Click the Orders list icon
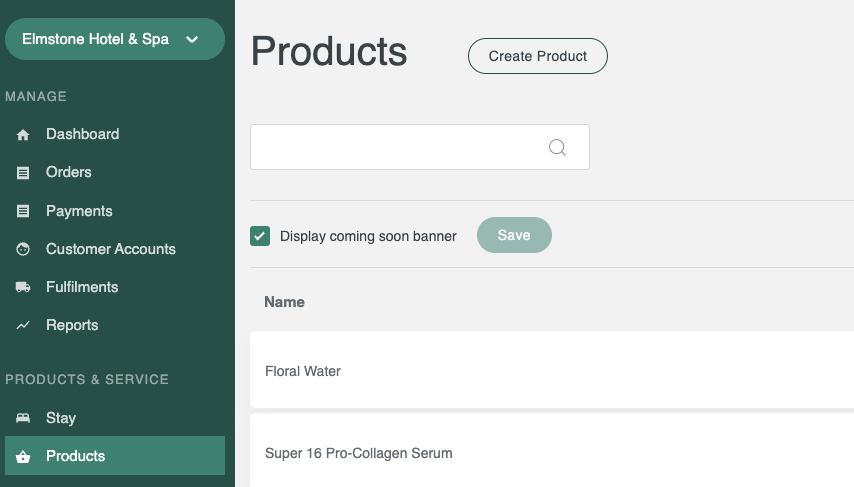The image size is (854, 487). click(x=23, y=173)
